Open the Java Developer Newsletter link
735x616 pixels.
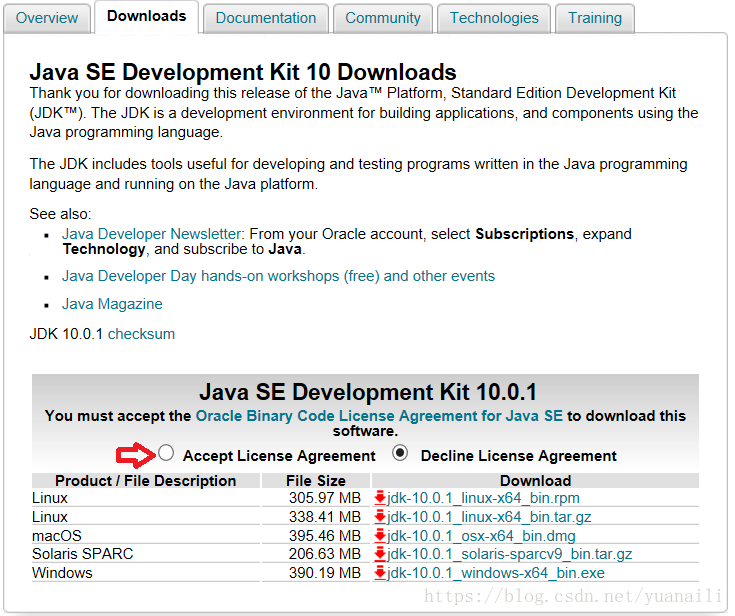click(153, 233)
